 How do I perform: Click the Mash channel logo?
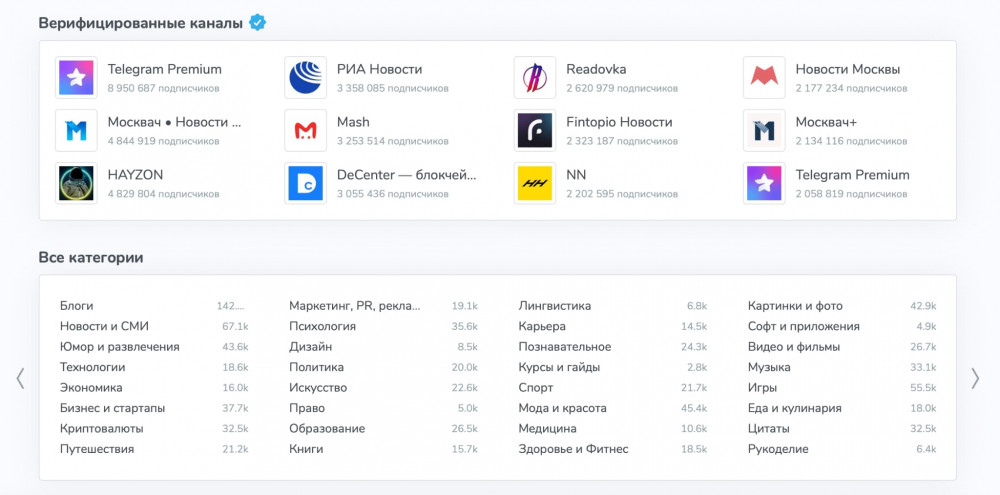(x=305, y=130)
